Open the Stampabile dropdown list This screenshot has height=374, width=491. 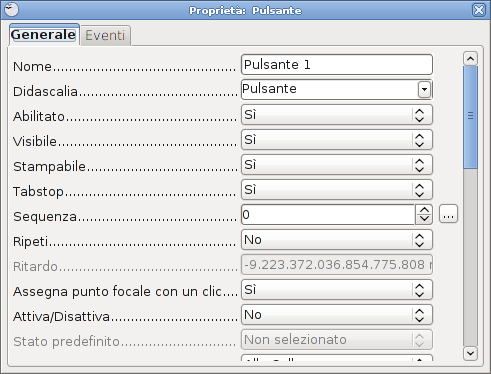(x=337, y=165)
